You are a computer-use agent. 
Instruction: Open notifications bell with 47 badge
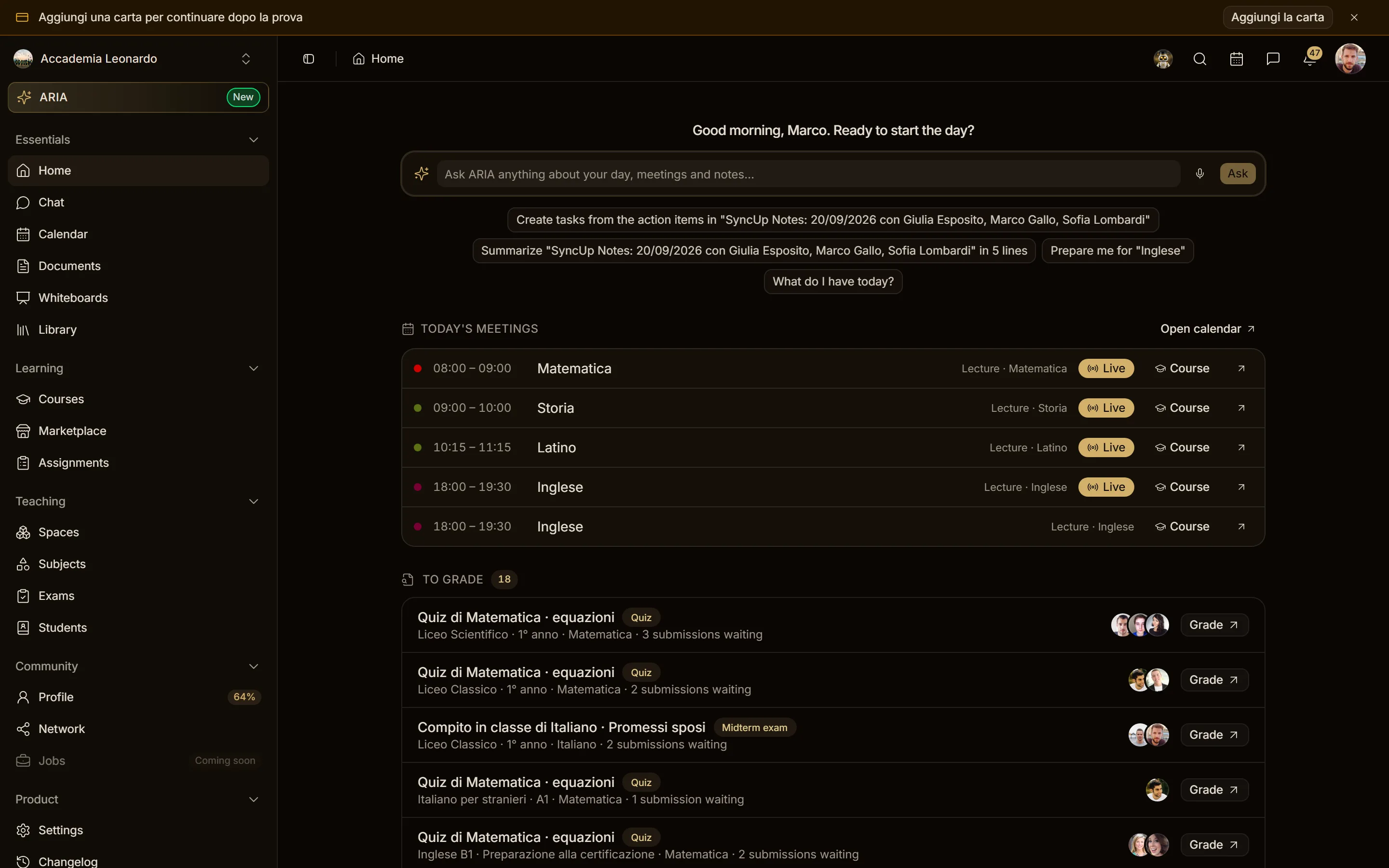coord(1310,58)
